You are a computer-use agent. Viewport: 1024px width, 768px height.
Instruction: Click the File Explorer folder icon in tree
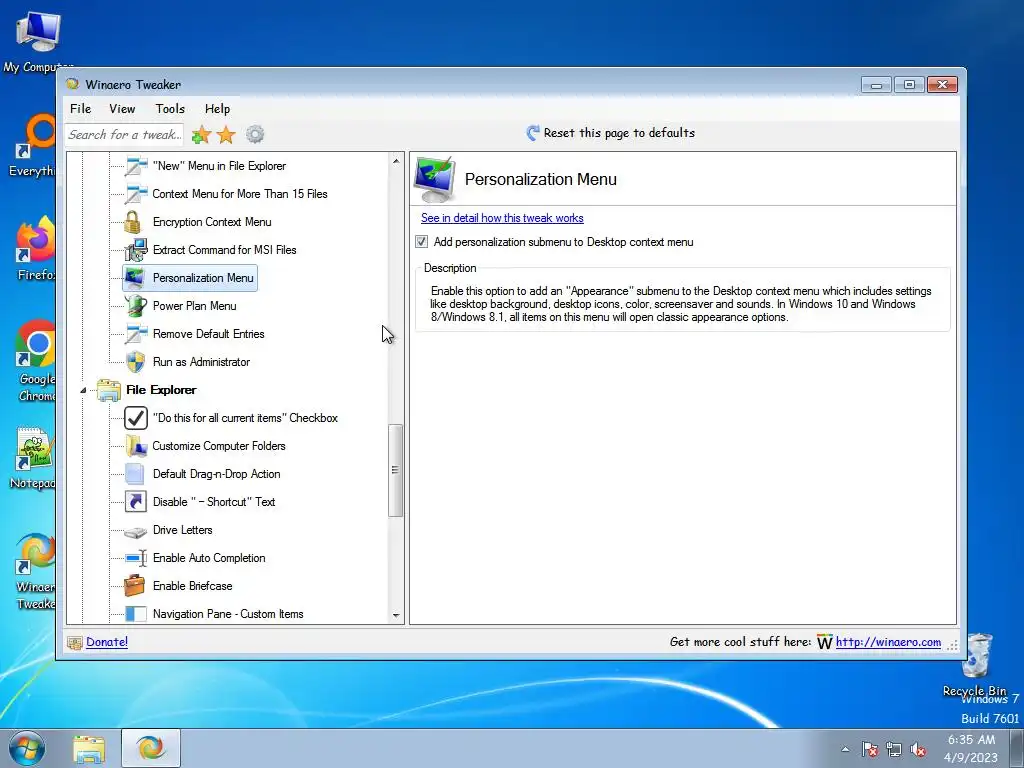click(108, 390)
